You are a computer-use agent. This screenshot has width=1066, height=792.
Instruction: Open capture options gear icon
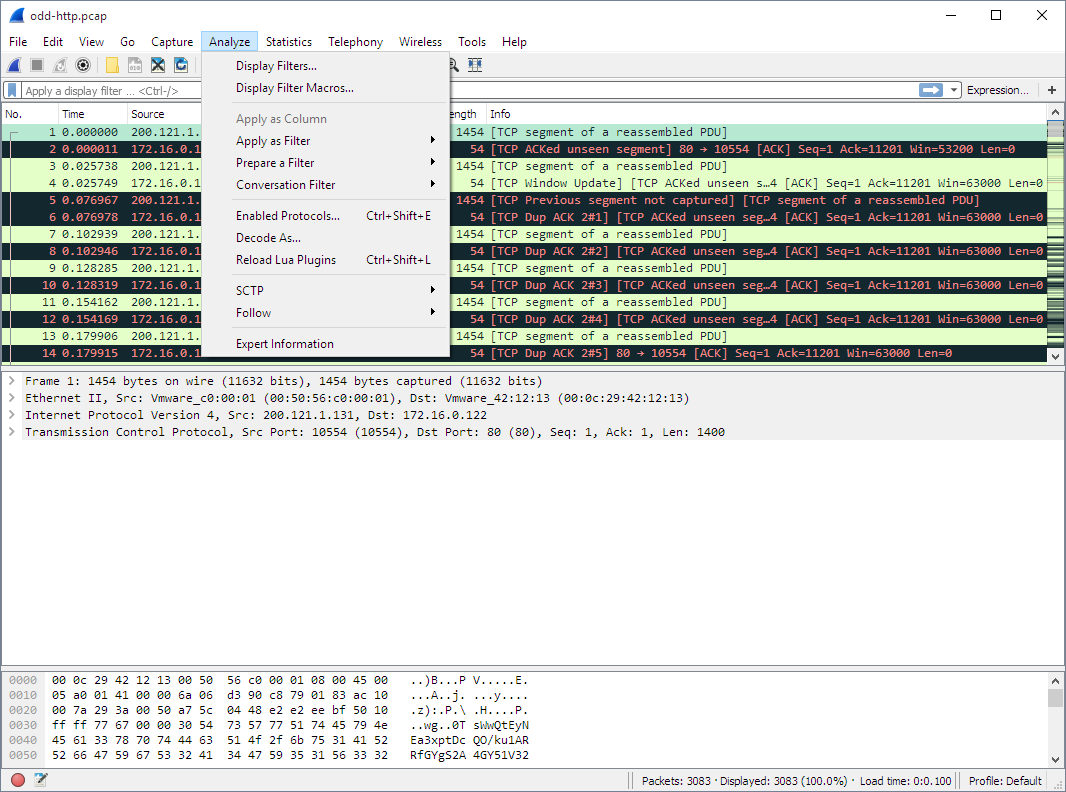click(83, 65)
